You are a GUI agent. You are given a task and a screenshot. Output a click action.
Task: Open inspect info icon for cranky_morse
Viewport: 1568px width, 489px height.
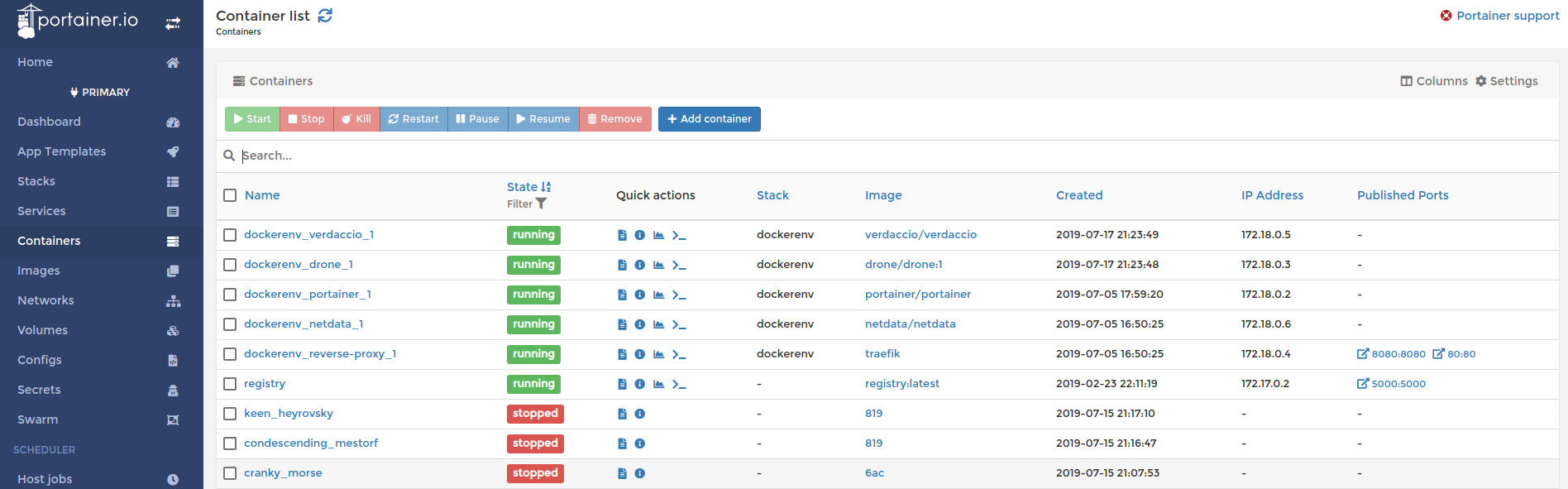[x=639, y=473]
